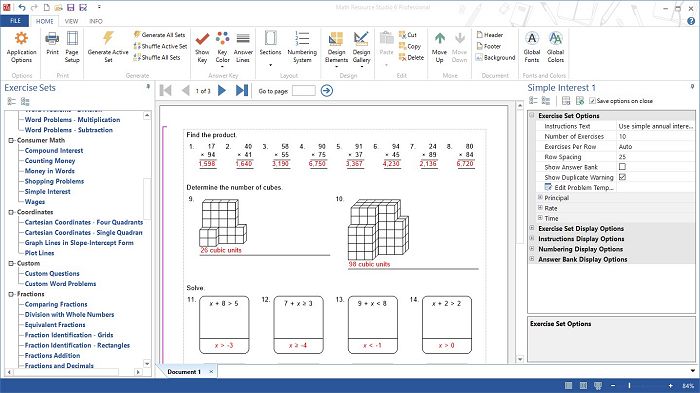Go to the first page
The image size is (700, 393).
[166, 91]
